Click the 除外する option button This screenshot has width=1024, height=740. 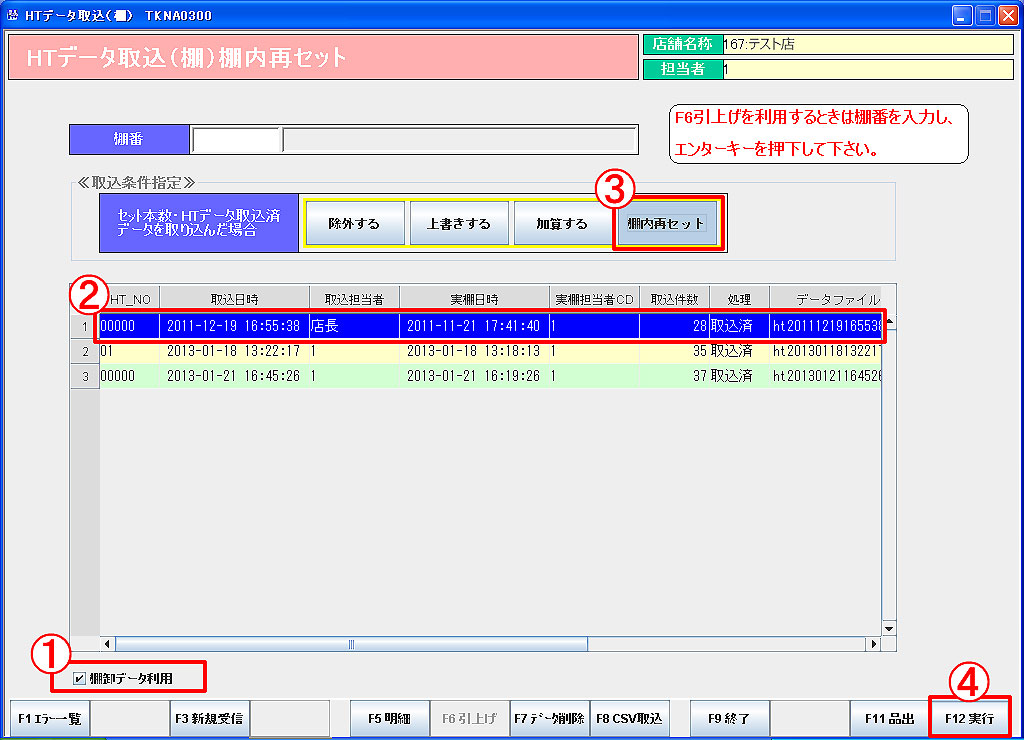pos(354,224)
